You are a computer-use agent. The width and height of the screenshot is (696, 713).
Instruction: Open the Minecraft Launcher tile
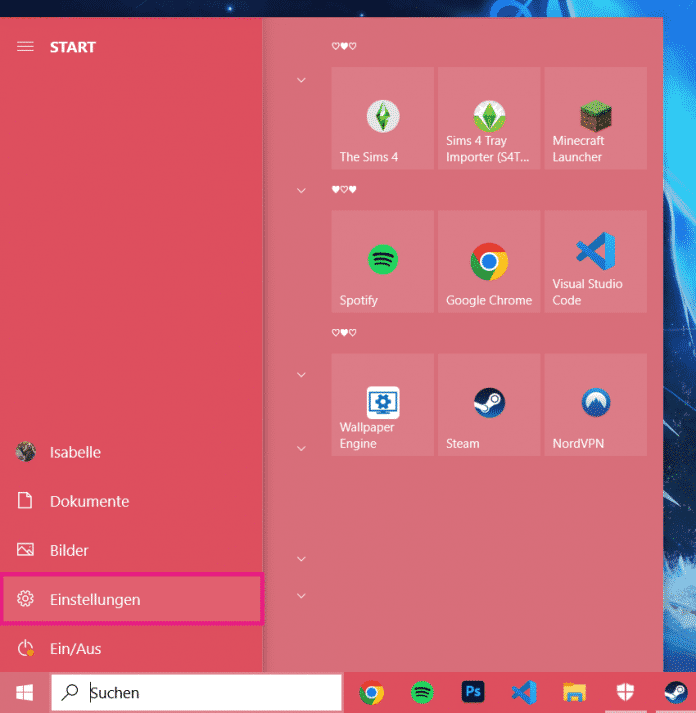click(595, 118)
